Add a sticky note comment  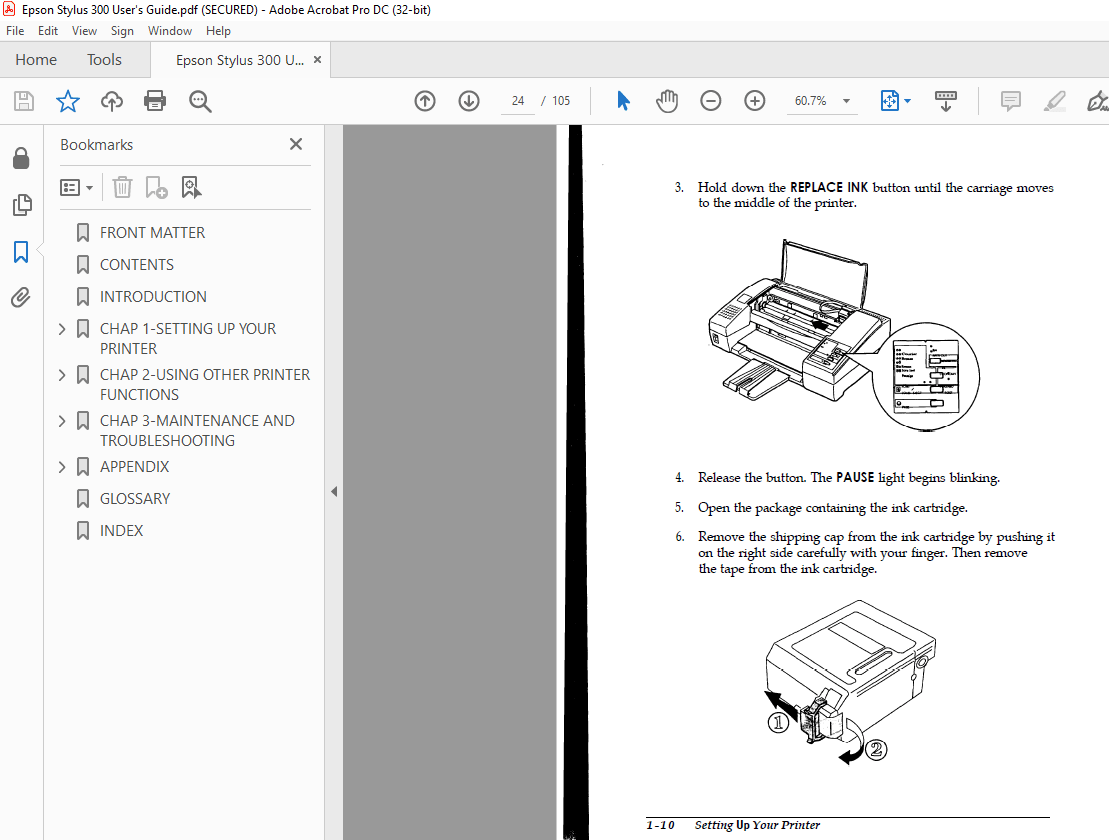pyautogui.click(x=1010, y=101)
